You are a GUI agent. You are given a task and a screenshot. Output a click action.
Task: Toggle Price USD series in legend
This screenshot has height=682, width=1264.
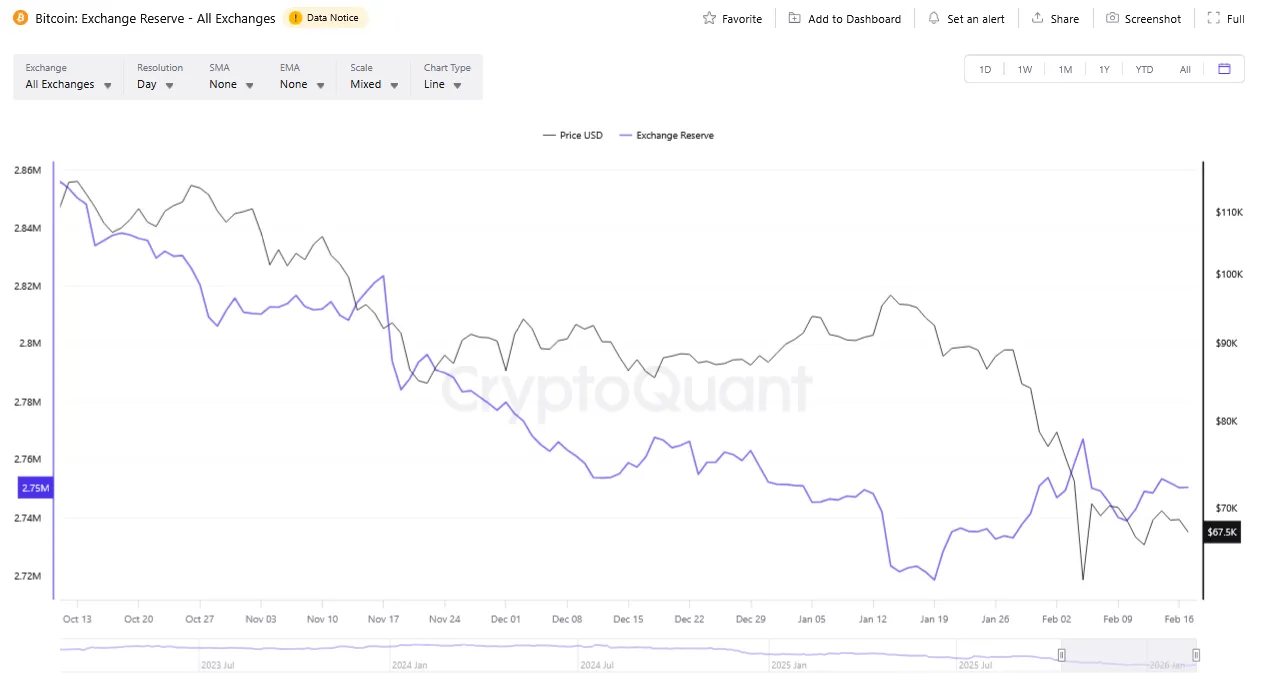(x=573, y=135)
